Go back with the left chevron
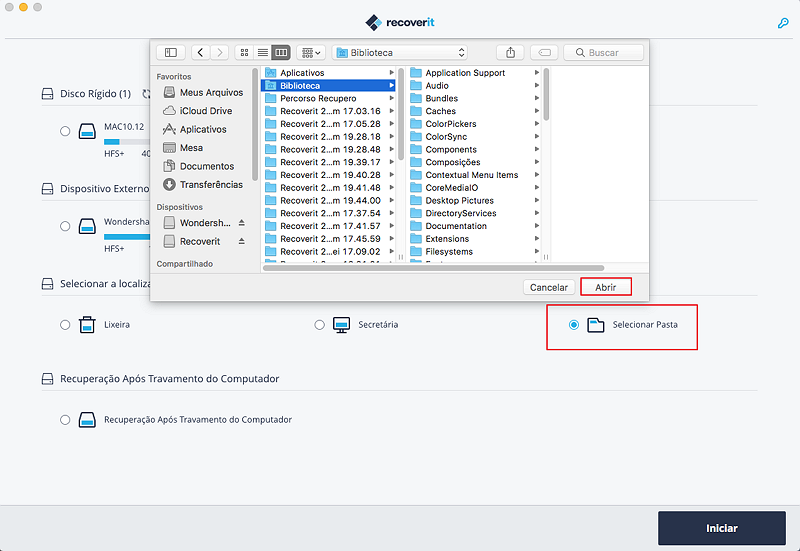800x551 pixels. [201, 53]
